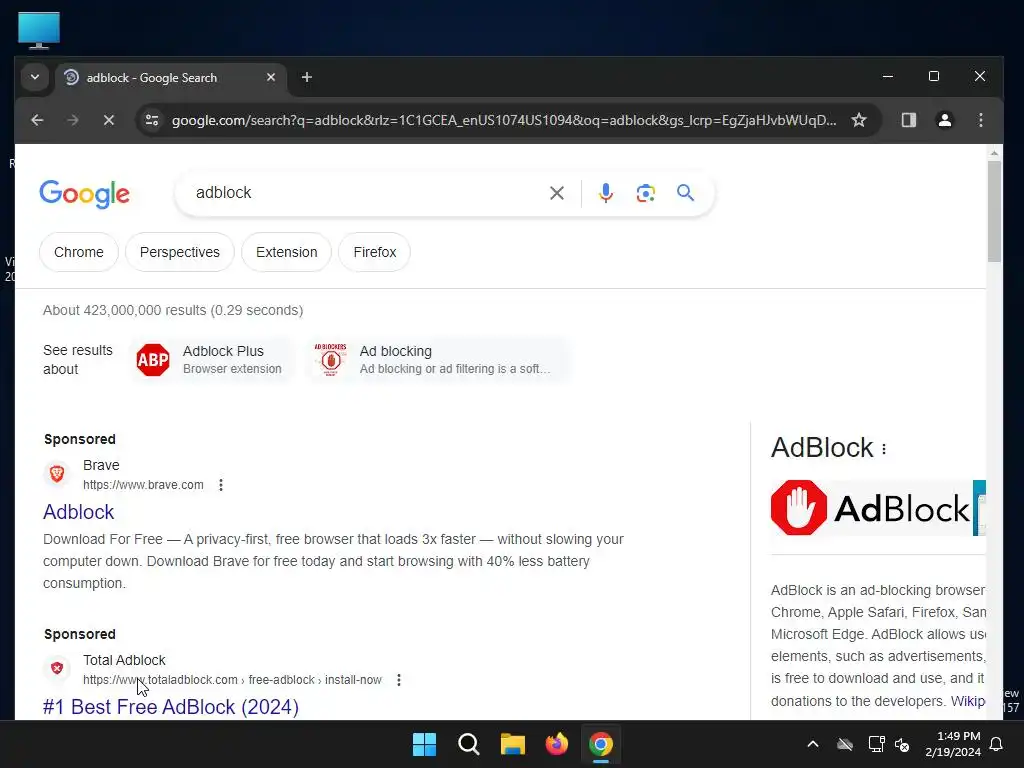Image resolution: width=1024 pixels, height=768 pixels.
Task: Open File Explorer from taskbar
Action: pos(513,744)
